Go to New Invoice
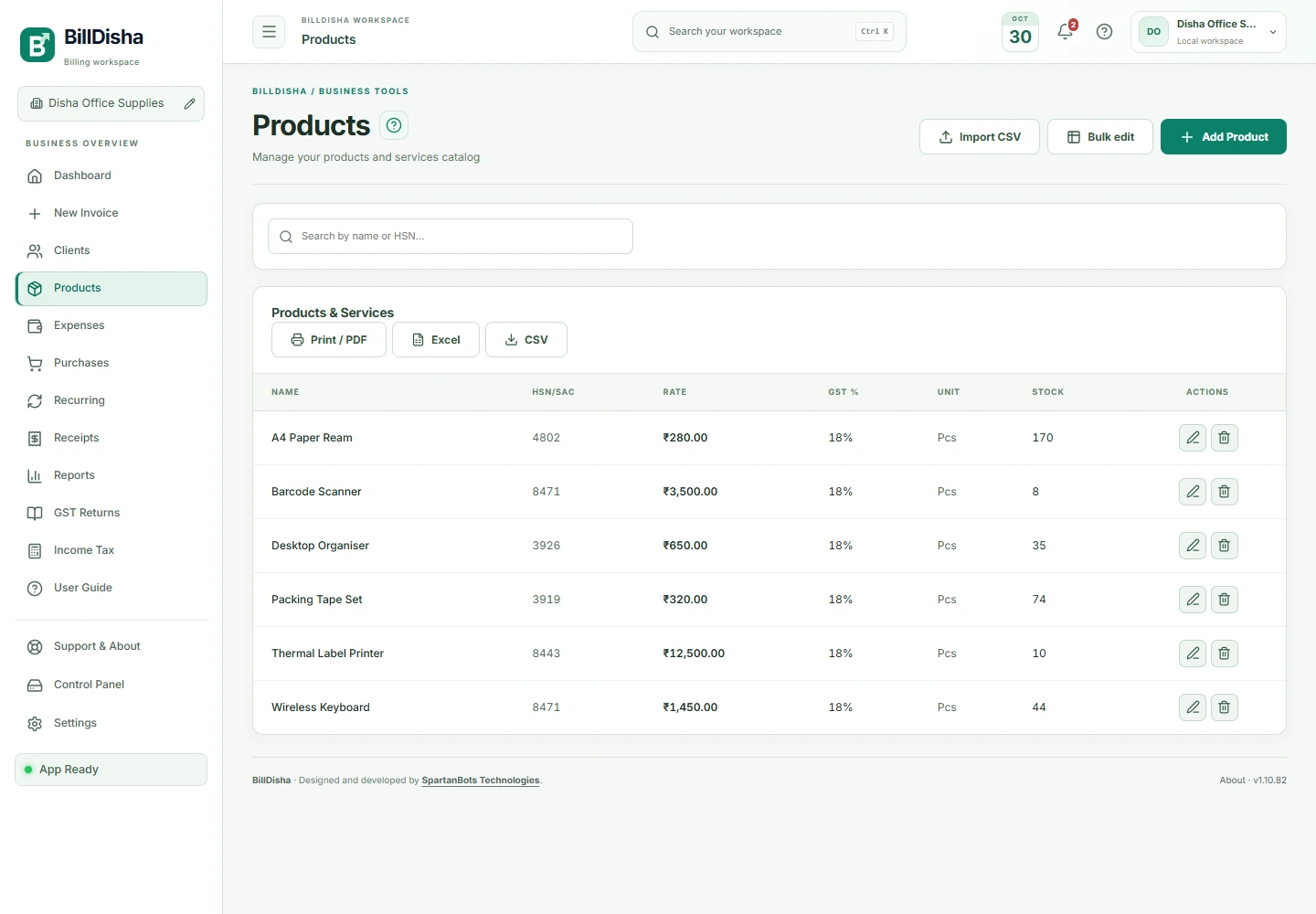Screen dimensions: 1316x914 111,213
